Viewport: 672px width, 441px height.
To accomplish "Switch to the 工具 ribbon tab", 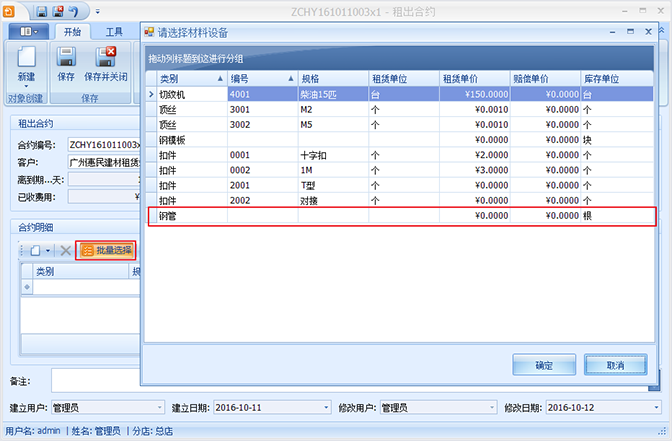I will (x=115, y=32).
